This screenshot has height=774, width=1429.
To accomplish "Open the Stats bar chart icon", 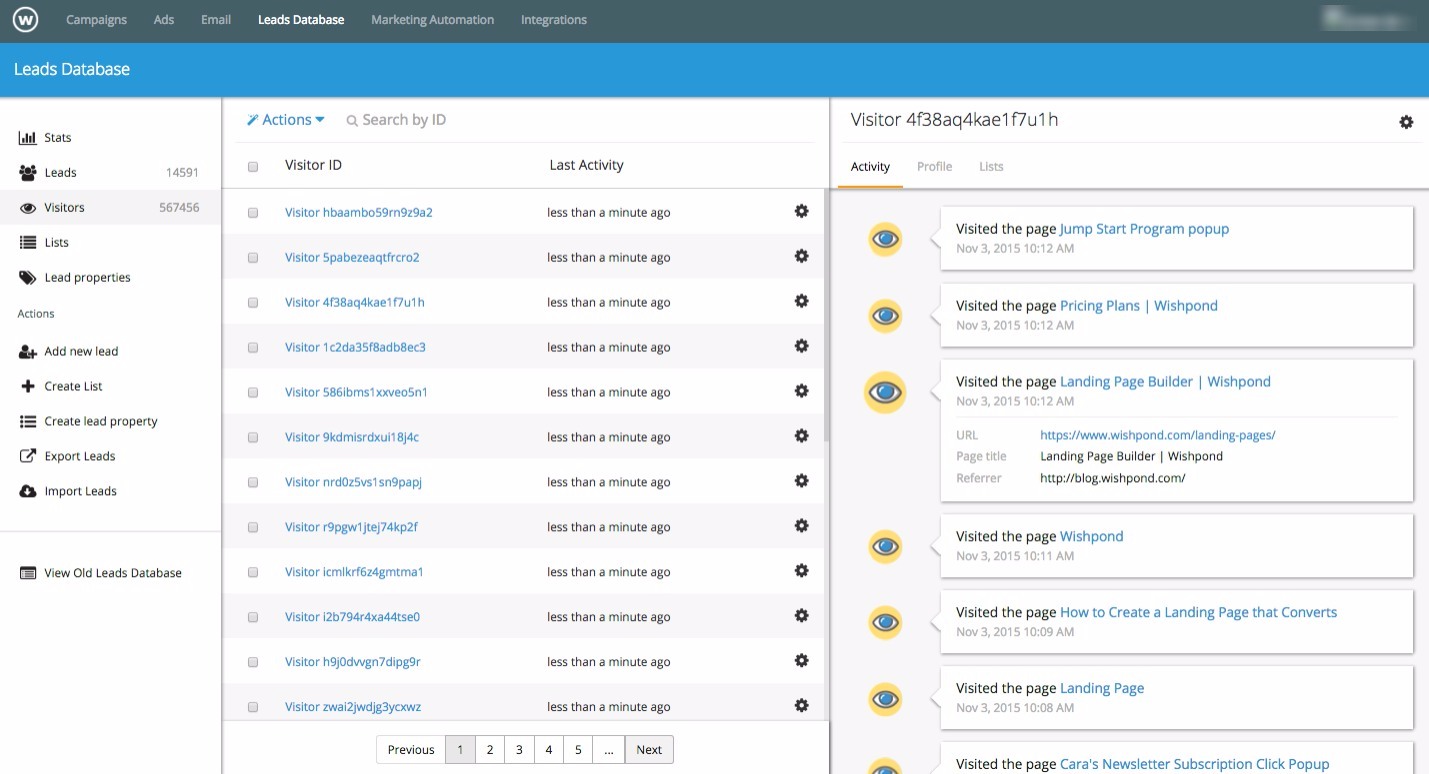I will pyautogui.click(x=28, y=138).
